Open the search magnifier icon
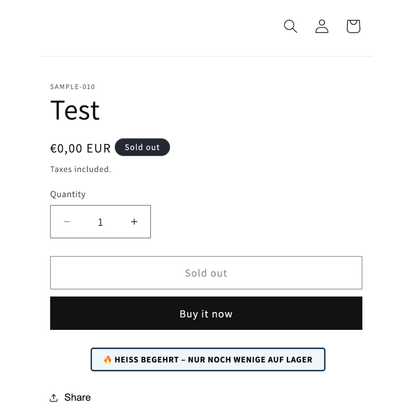 (x=290, y=26)
